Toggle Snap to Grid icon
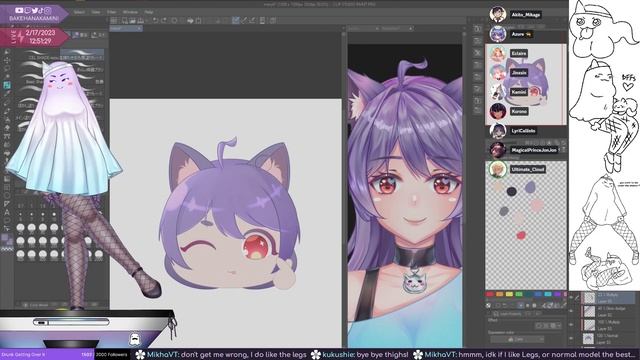Viewport: 640px width, 360px height. [252, 20]
